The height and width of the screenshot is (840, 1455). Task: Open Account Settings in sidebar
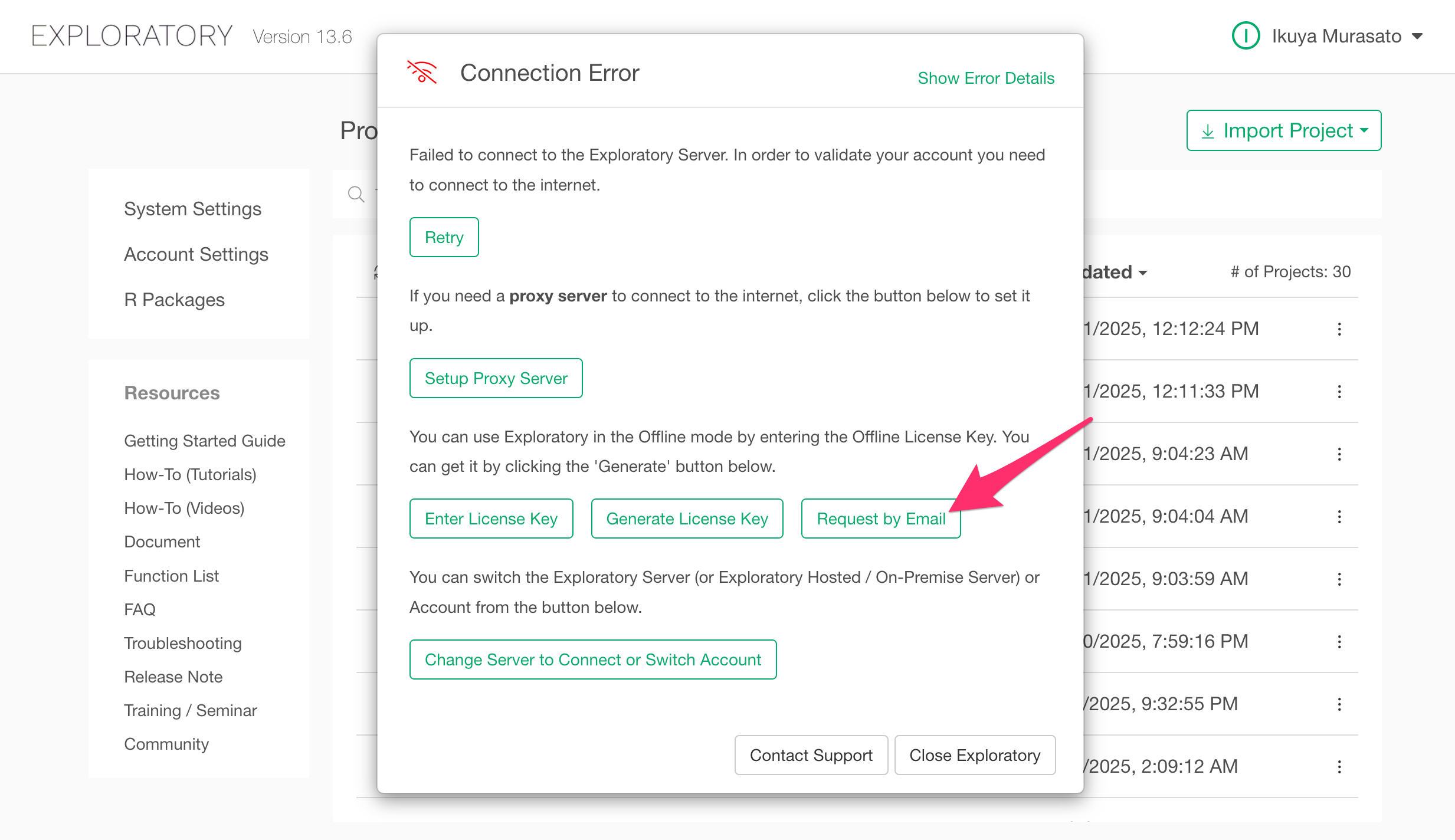point(196,254)
